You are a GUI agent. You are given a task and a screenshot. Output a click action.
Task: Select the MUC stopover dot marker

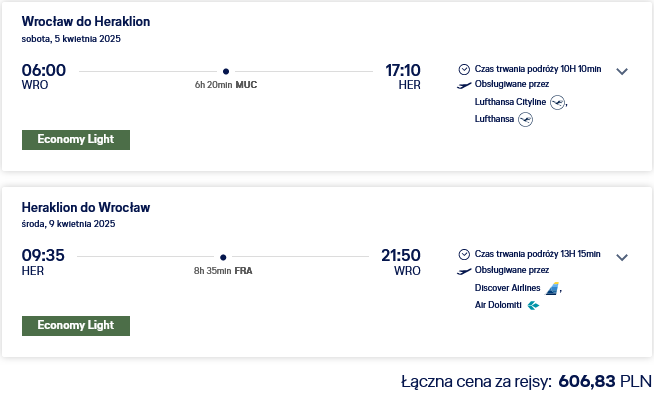pyautogui.click(x=226, y=71)
